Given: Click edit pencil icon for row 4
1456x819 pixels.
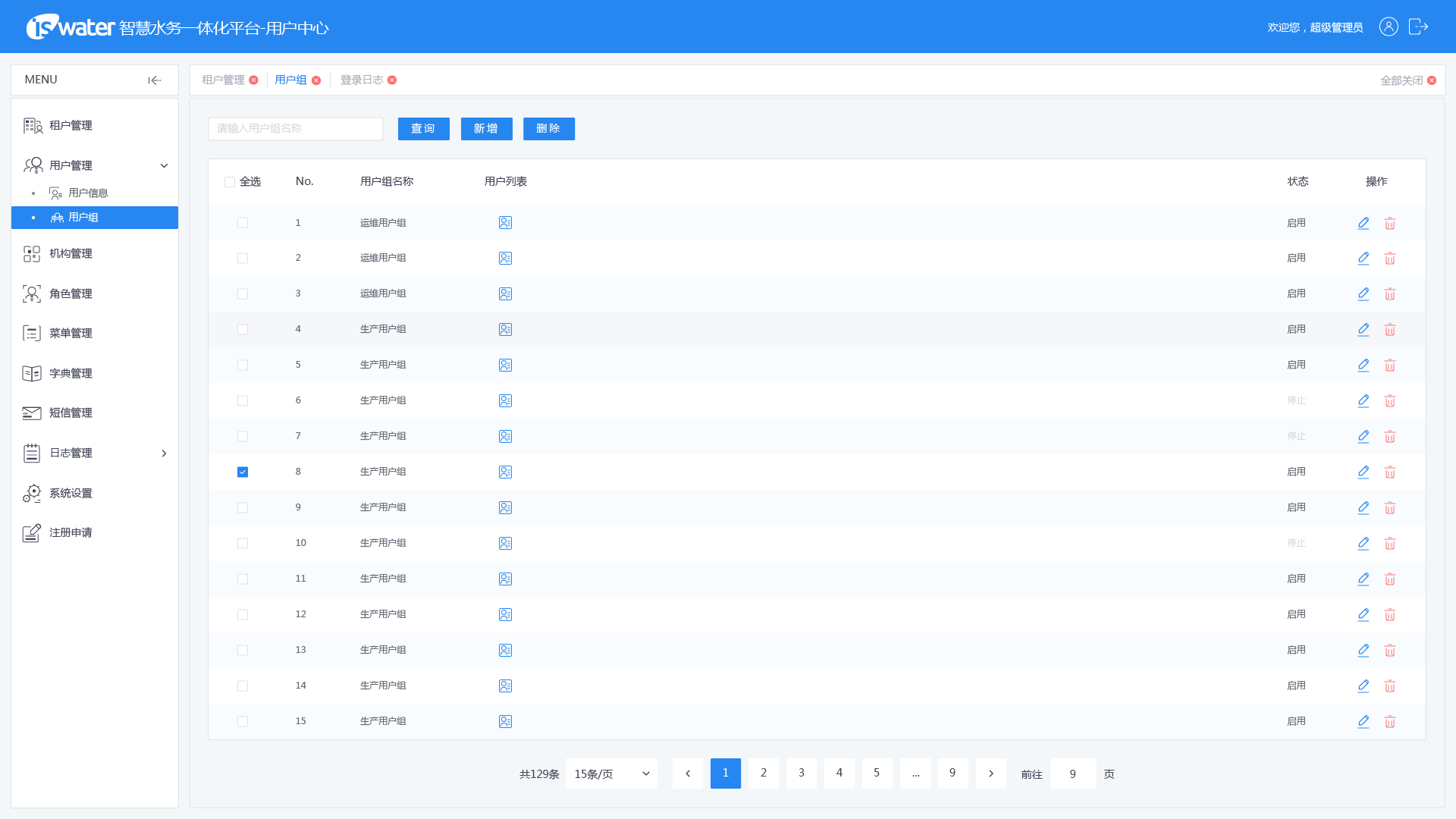Looking at the screenshot, I should pos(1363,329).
